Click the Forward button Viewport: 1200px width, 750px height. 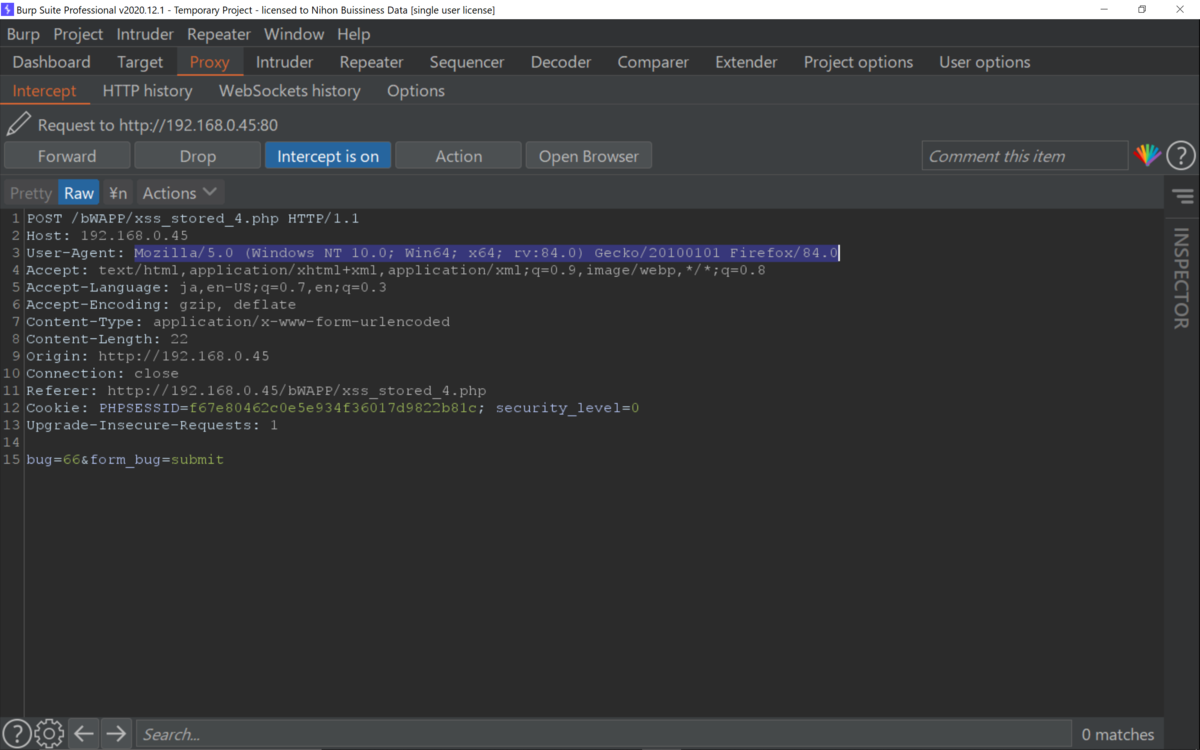(67, 156)
